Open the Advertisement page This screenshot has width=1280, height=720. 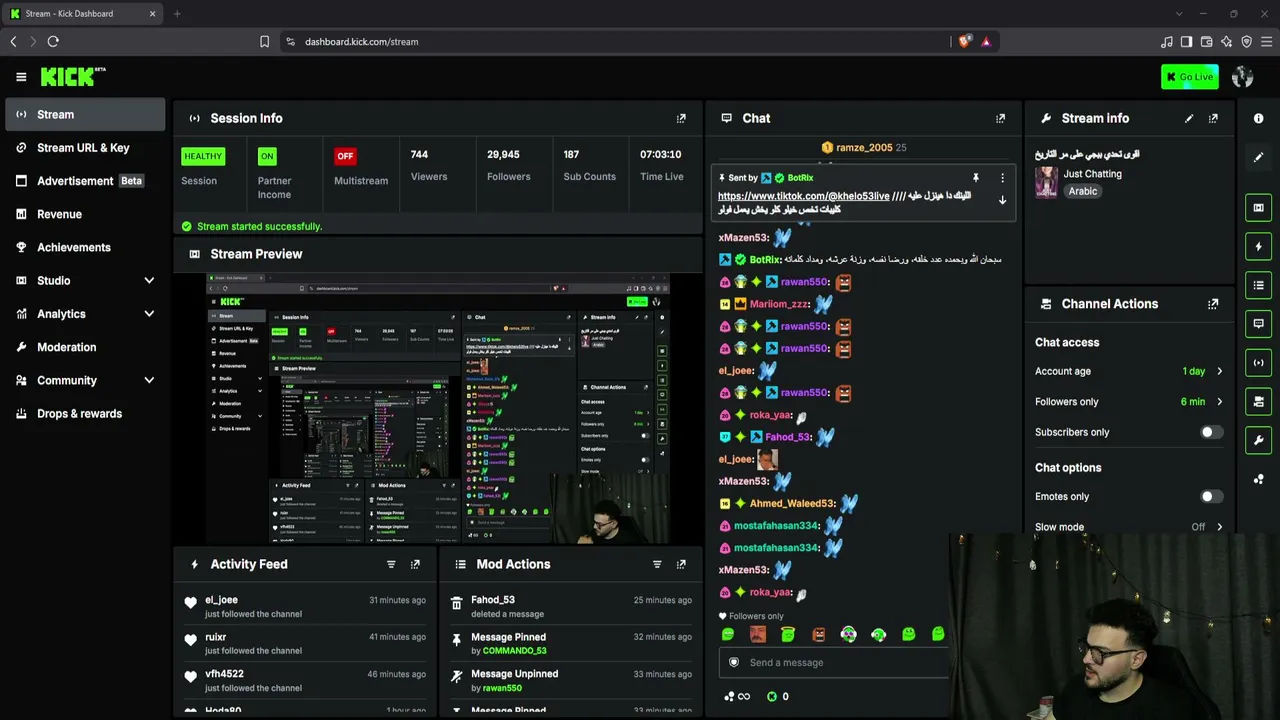[85, 181]
